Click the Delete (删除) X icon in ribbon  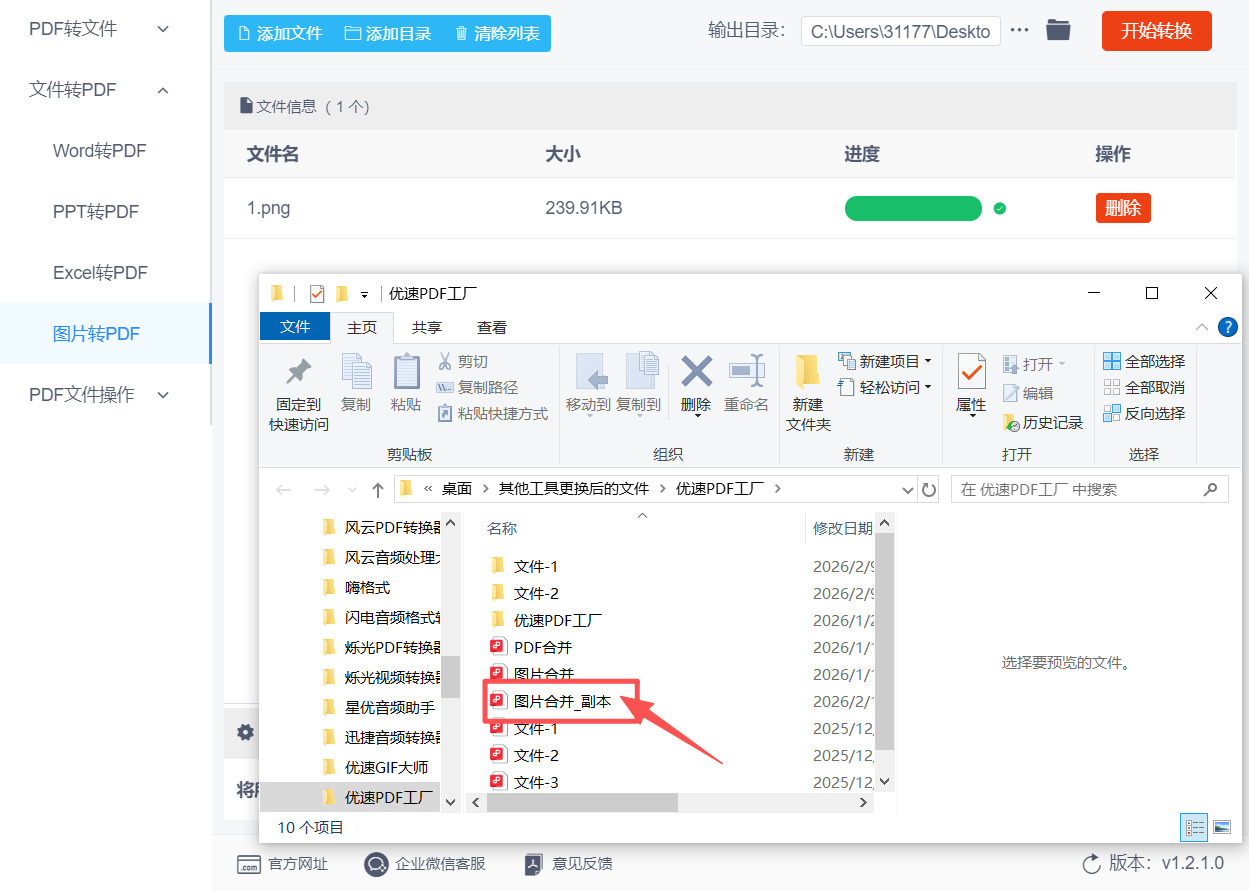click(x=696, y=373)
